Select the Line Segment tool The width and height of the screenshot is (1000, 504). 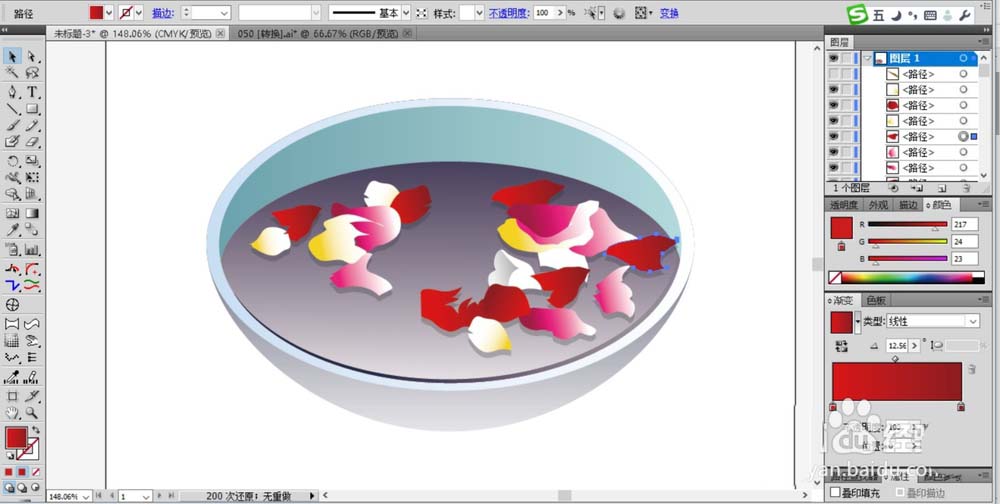[12, 109]
